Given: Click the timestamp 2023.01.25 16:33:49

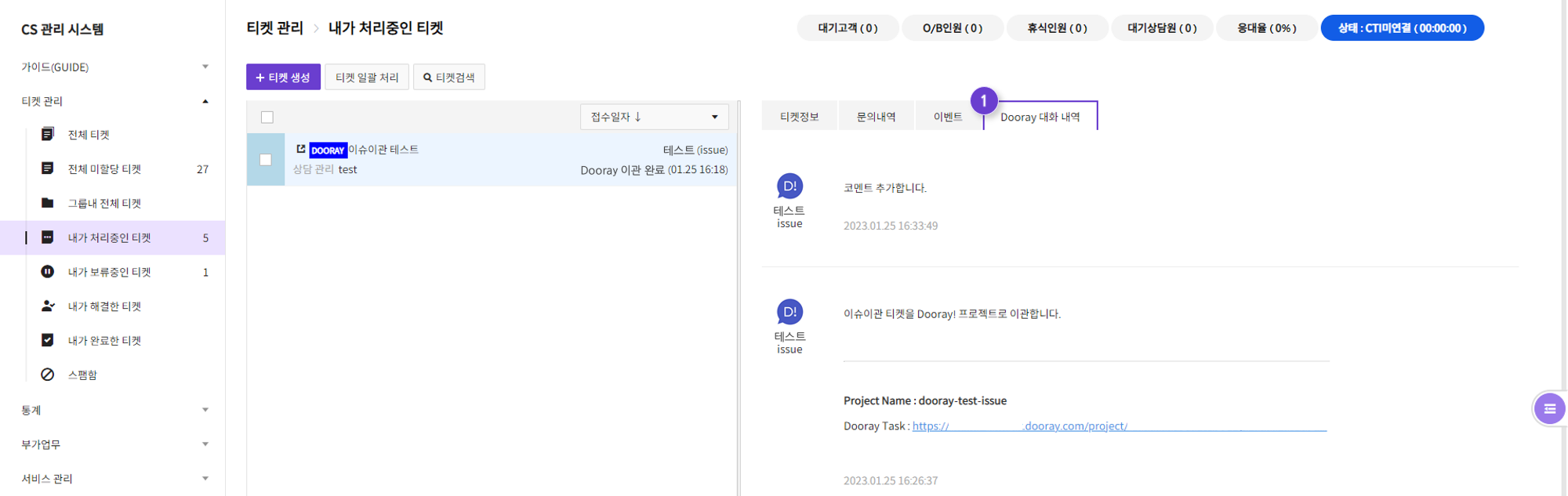Looking at the screenshot, I should [891, 226].
